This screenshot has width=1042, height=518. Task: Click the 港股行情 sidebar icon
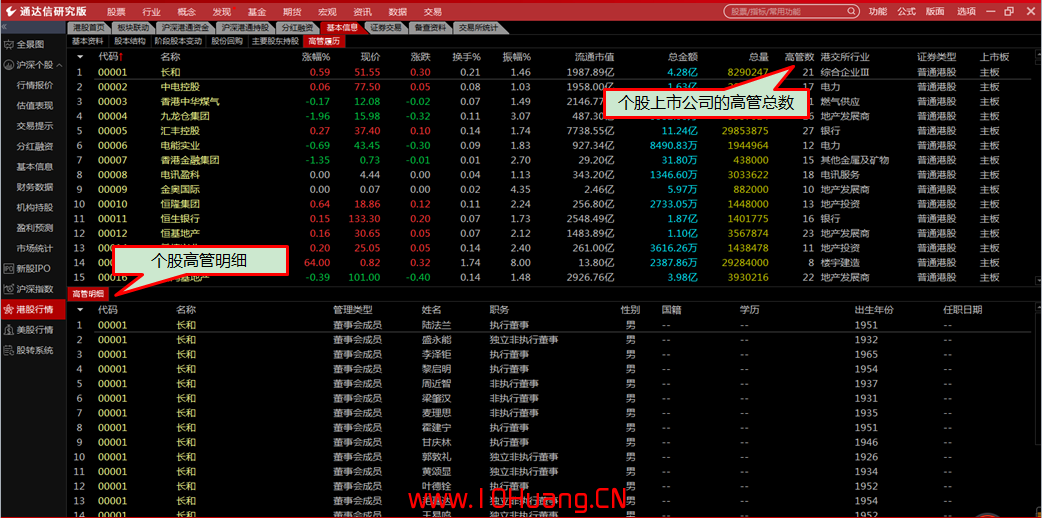click(x=9, y=309)
